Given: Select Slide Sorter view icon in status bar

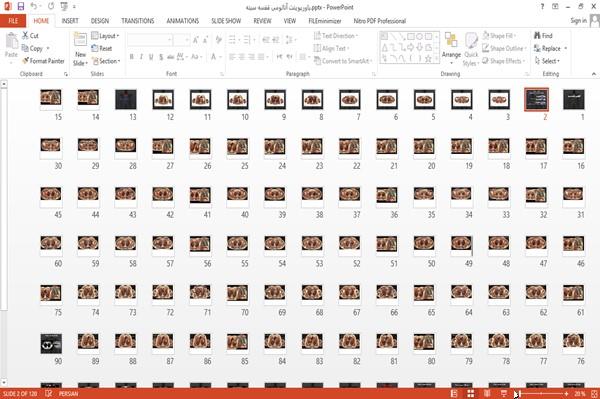Looking at the screenshot, I should (x=471, y=393).
